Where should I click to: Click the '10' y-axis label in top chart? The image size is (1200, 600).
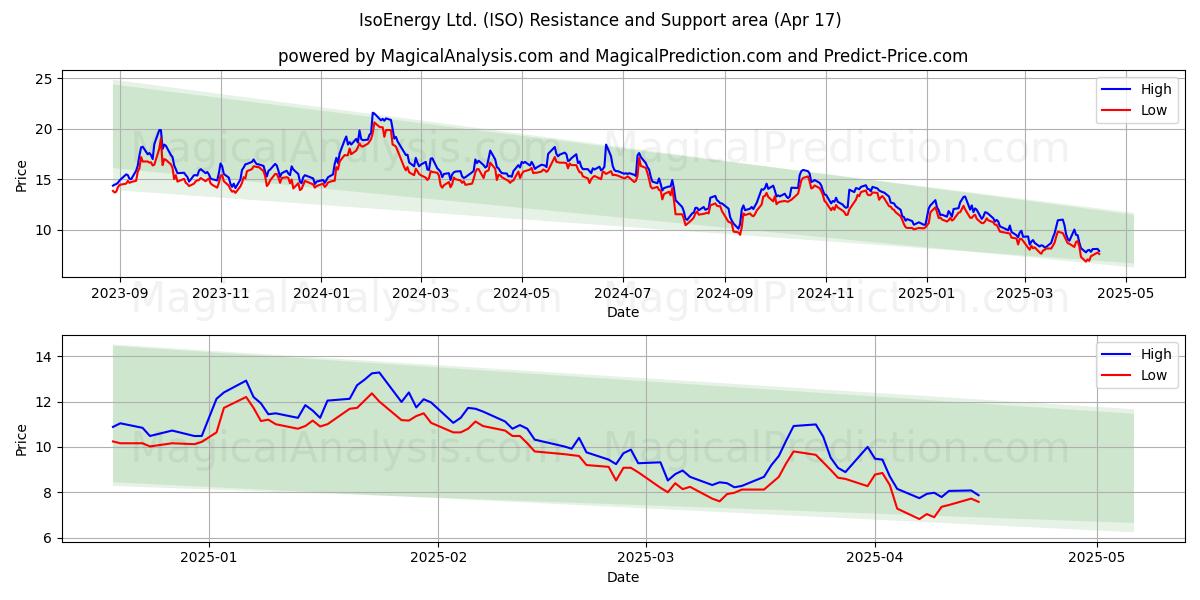(x=44, y=230)
